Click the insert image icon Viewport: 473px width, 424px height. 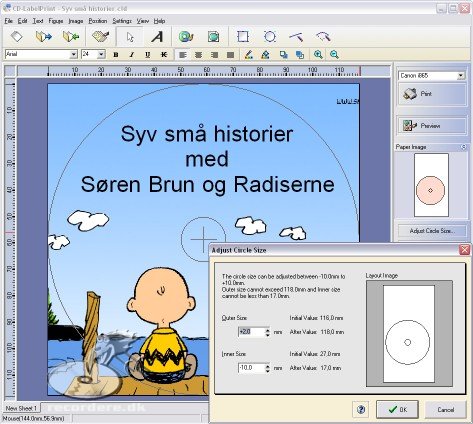point(213,37)
